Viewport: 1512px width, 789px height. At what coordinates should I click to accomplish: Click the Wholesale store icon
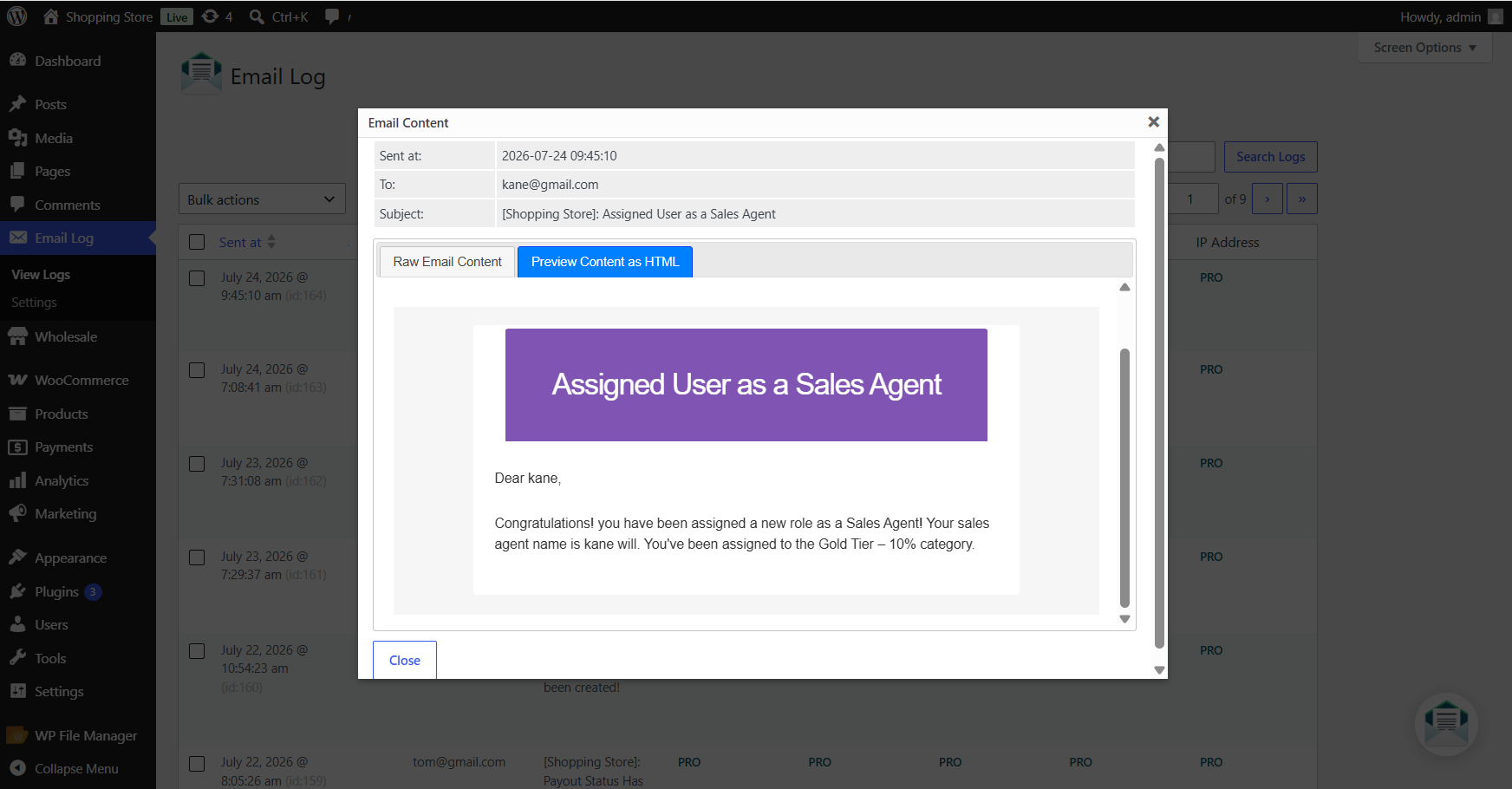(x=17, y=336)
